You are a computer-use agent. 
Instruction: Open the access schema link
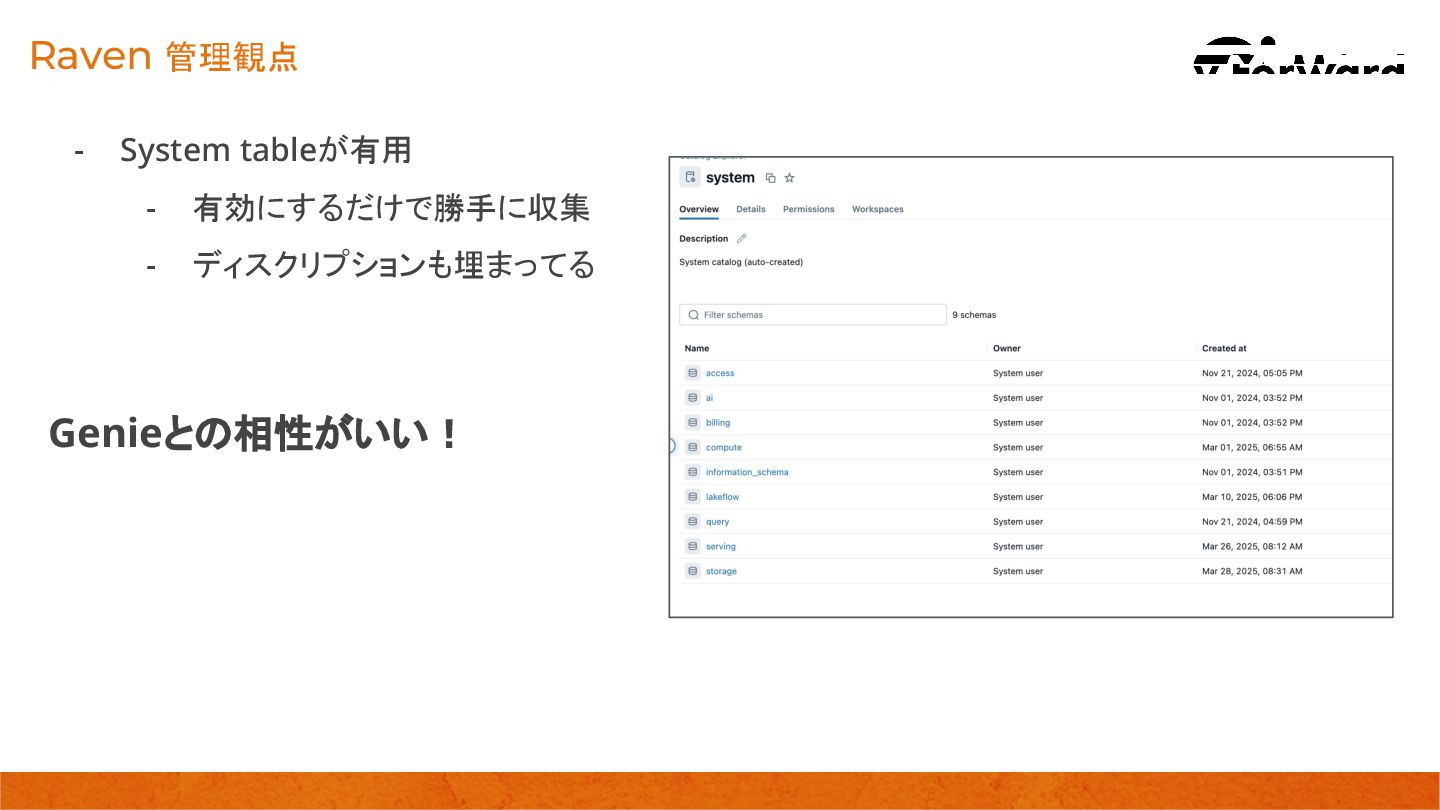720,373
